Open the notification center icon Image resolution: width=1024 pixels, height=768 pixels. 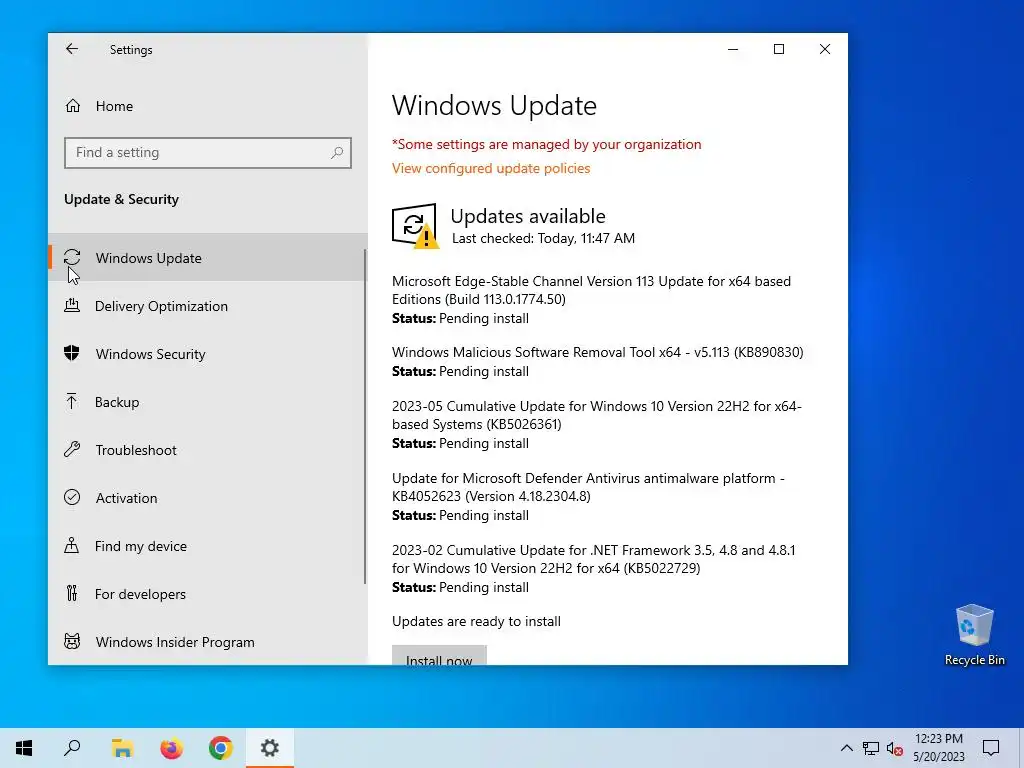tap(991, 748)
